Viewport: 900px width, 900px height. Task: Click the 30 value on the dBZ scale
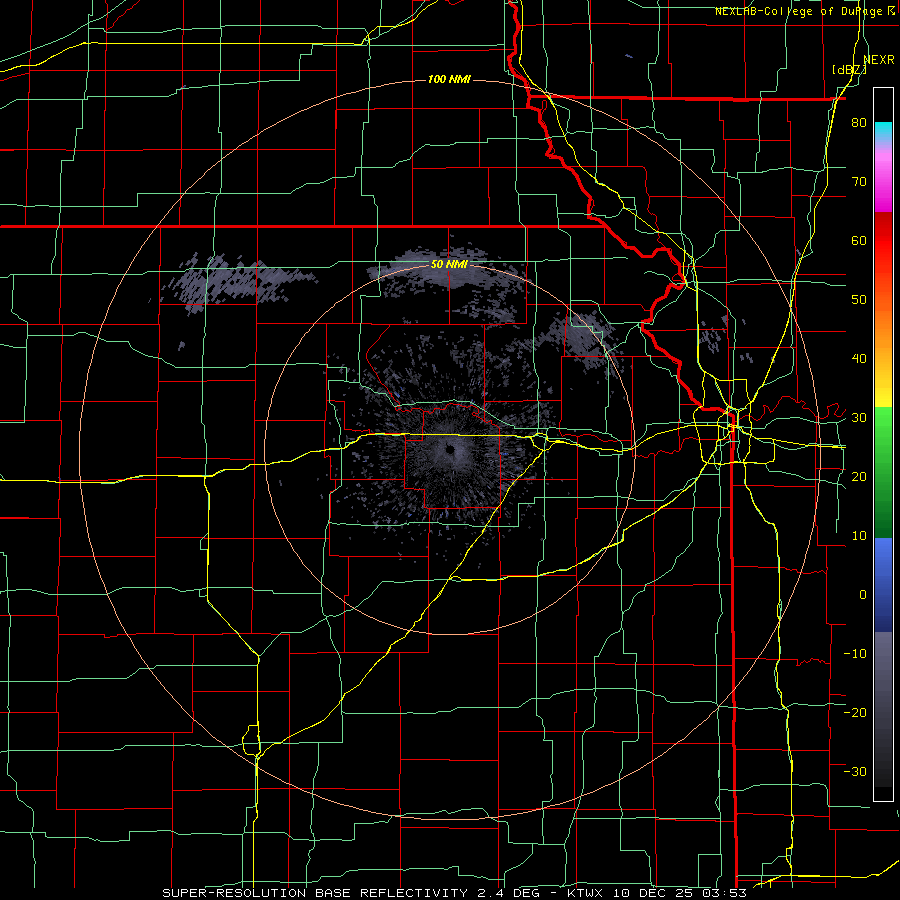click(859, 418)
